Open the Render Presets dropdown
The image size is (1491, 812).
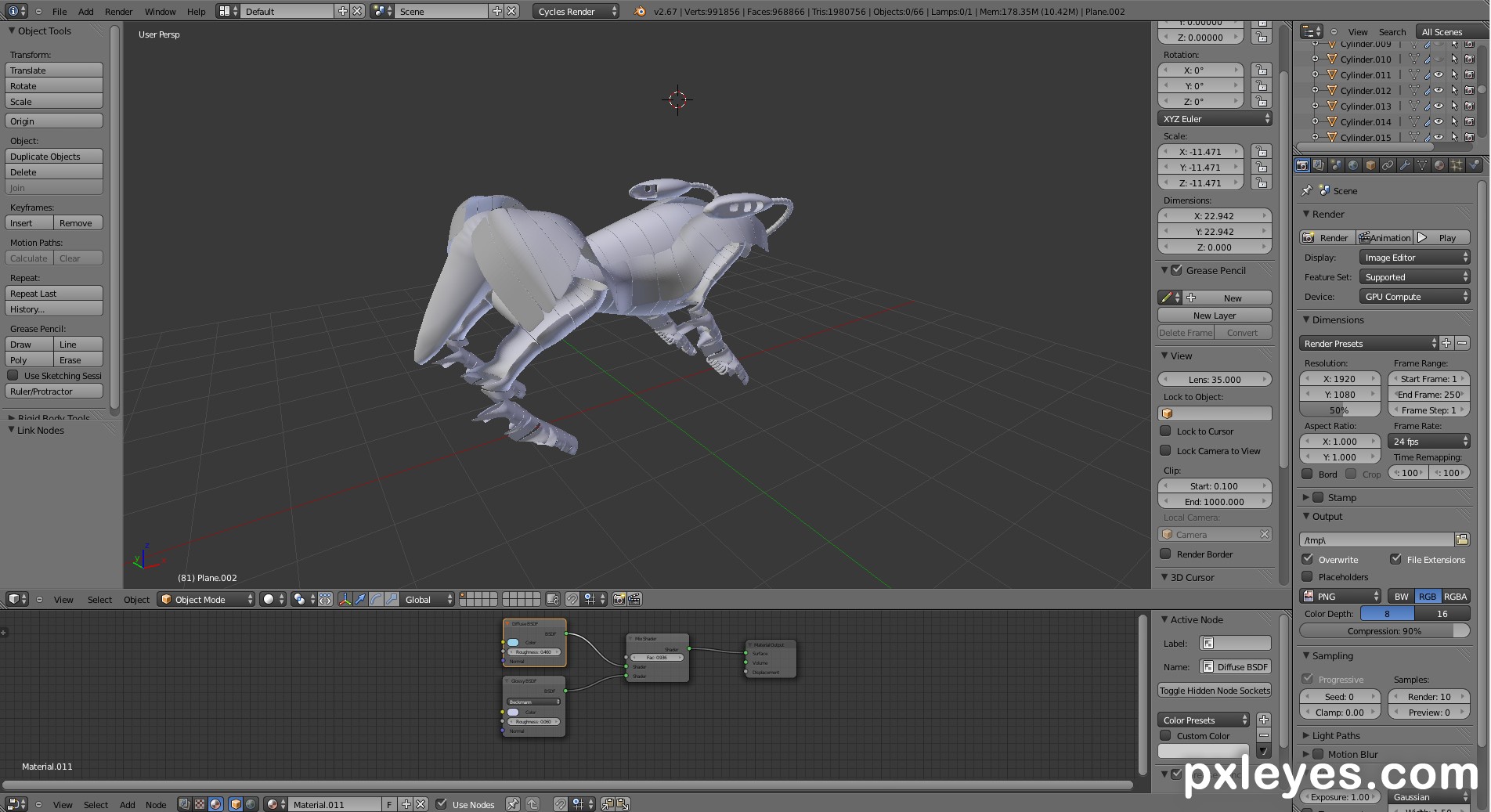tap(1368, 343)
